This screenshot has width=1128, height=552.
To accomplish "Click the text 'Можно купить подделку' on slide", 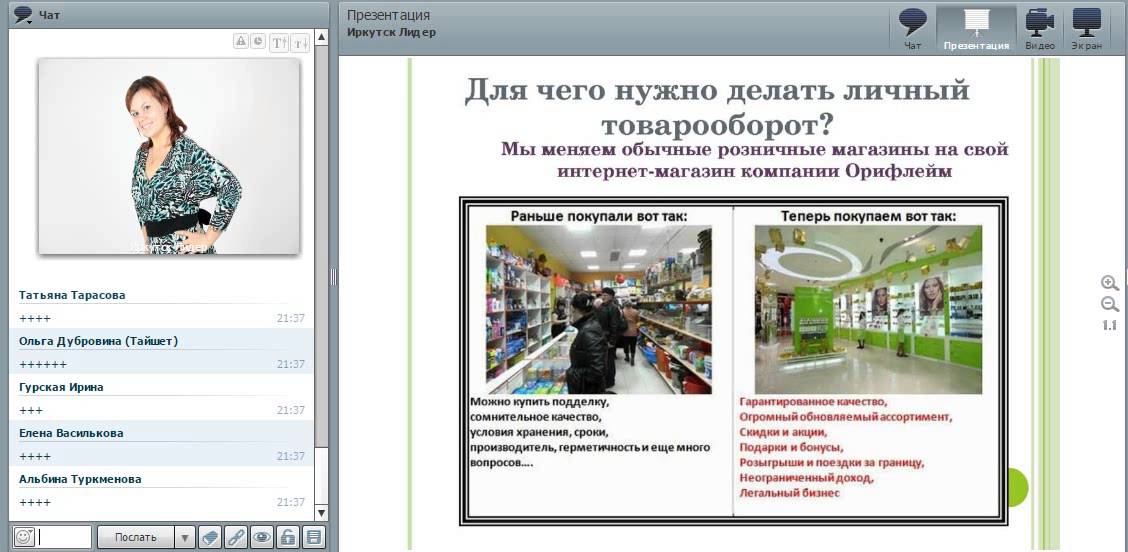I will pos(540,402).
